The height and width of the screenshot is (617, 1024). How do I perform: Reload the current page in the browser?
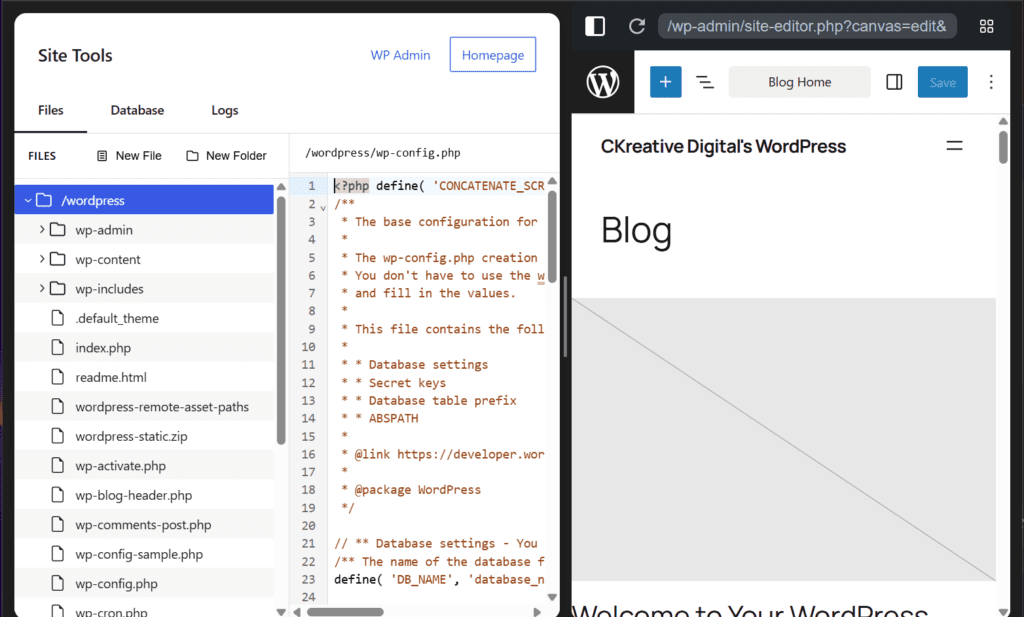(637, 26)
